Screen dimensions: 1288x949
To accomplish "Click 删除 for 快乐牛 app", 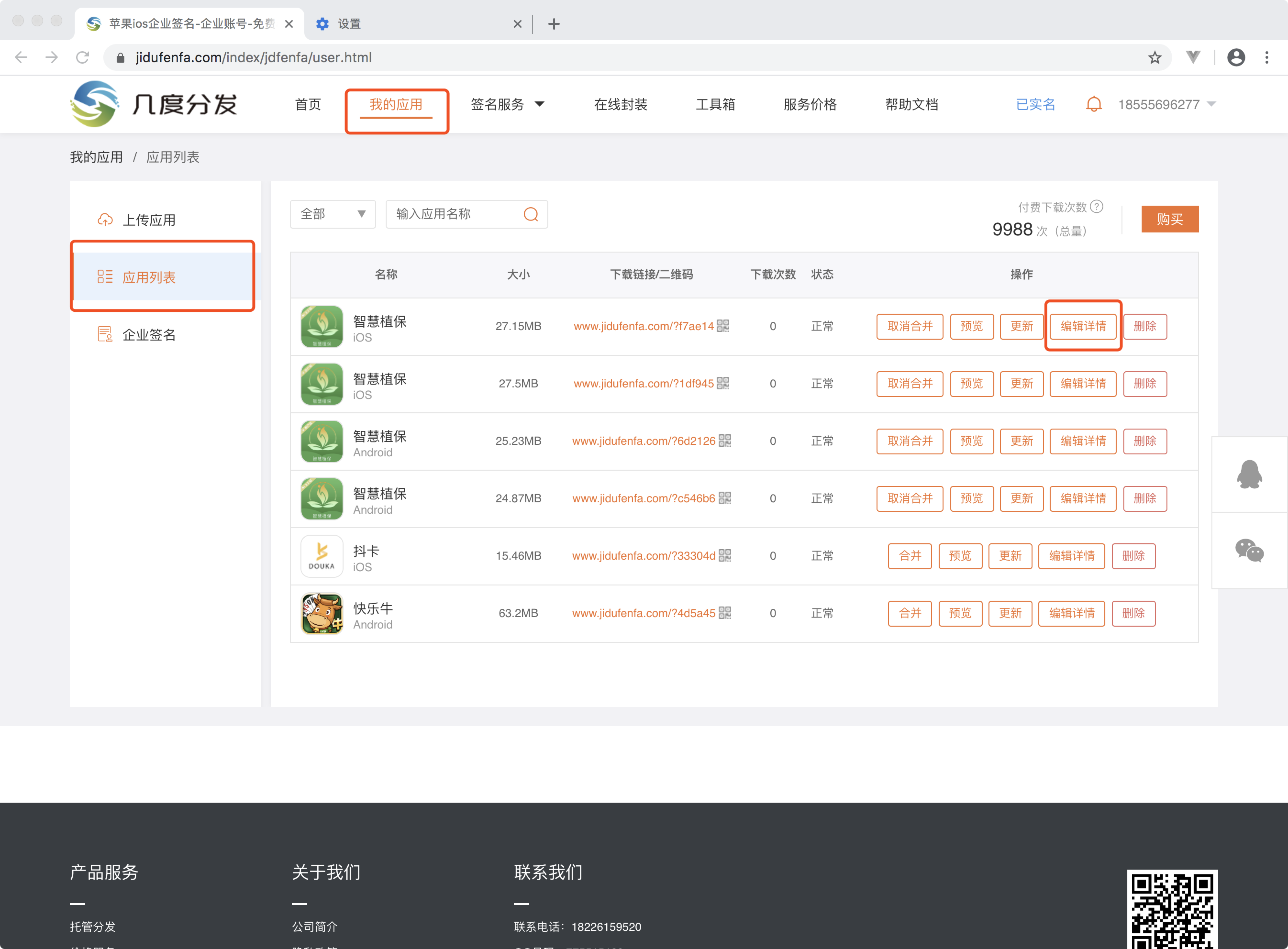I will (x=1133, y=613).
